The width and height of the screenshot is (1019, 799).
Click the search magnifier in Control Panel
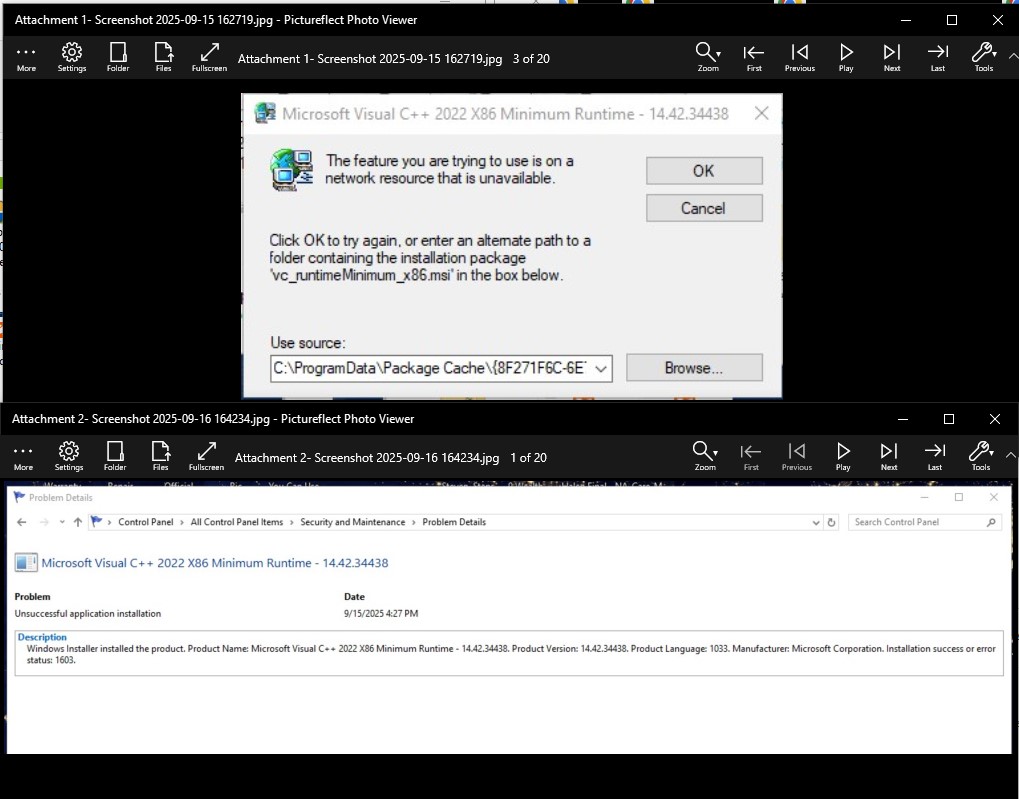(991, 522)
